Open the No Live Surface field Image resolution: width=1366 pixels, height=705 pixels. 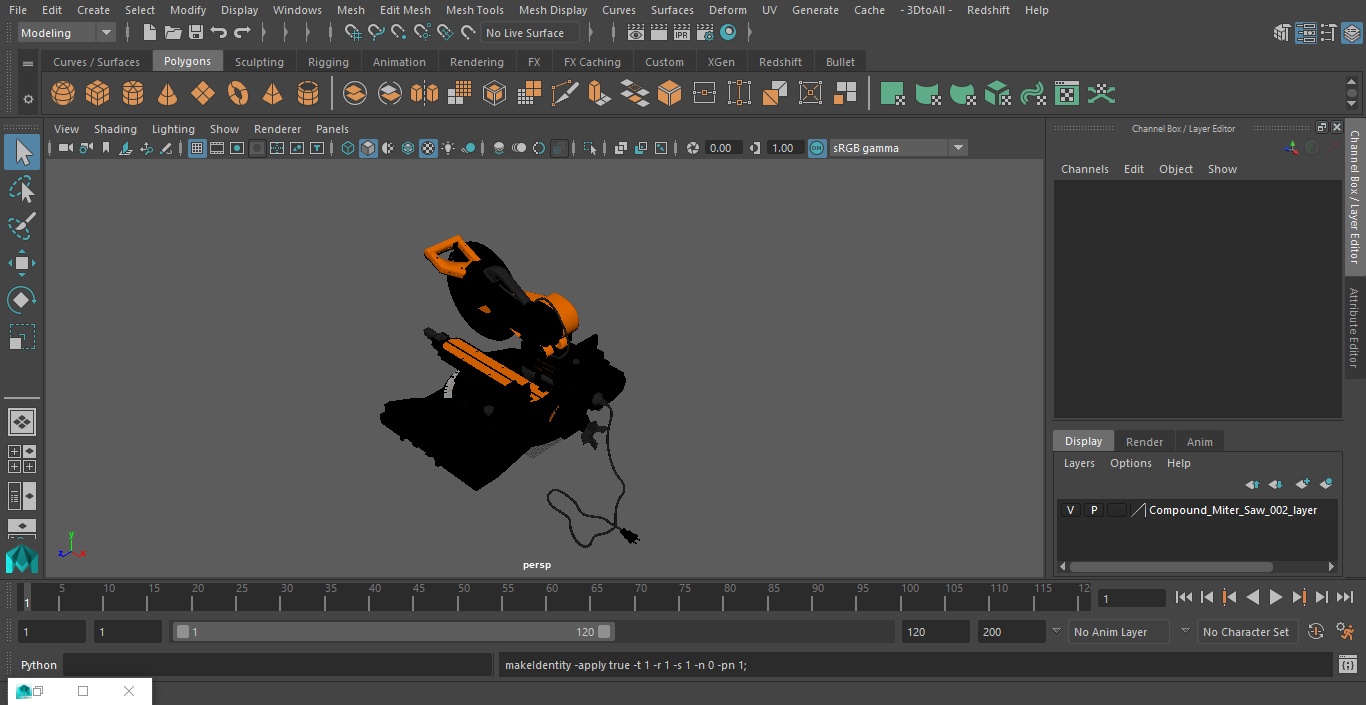(x=530, y=33)
